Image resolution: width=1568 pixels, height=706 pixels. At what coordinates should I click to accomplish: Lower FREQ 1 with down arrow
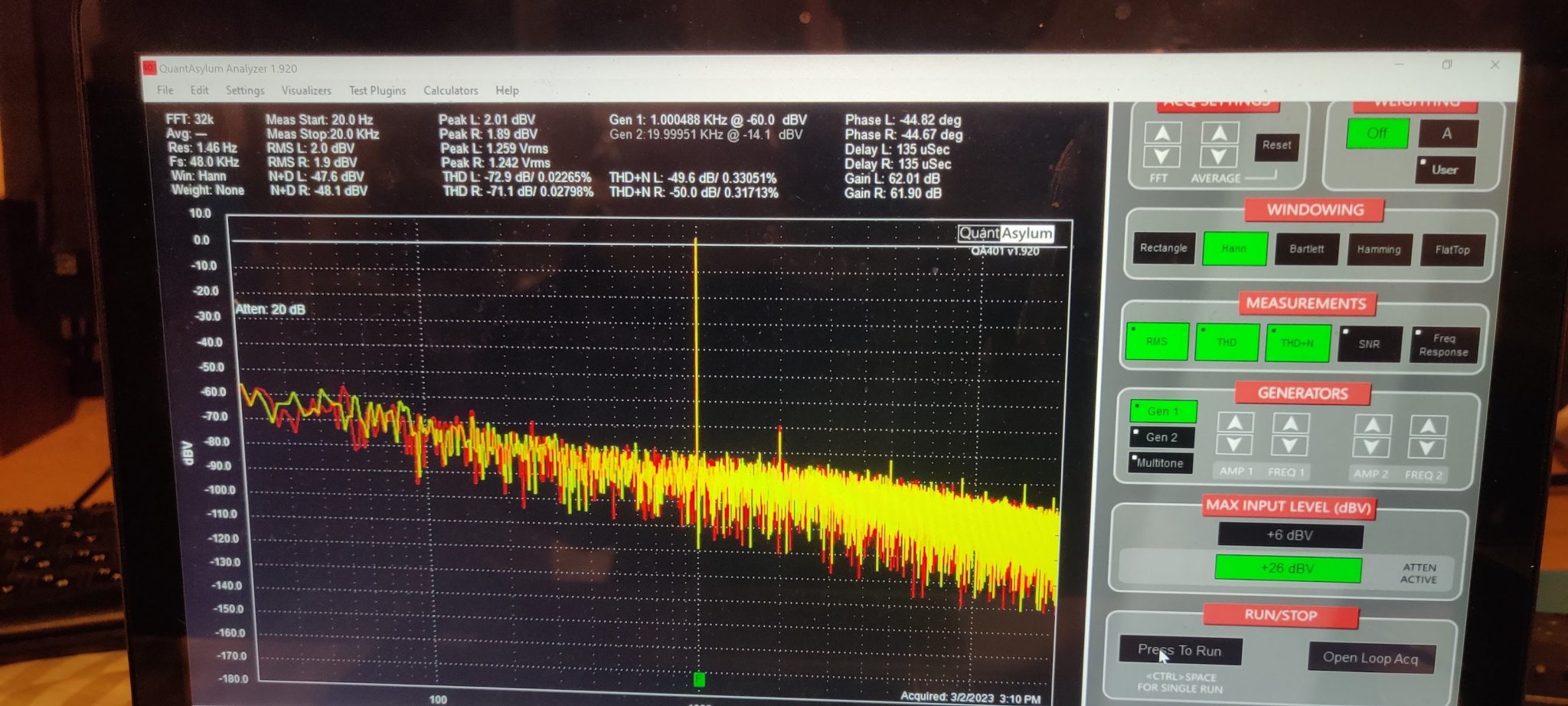(1290, 446)
